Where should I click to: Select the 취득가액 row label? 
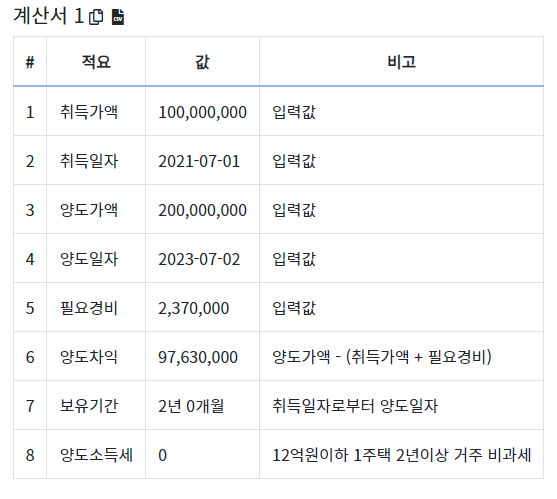[x=89, y=112]
